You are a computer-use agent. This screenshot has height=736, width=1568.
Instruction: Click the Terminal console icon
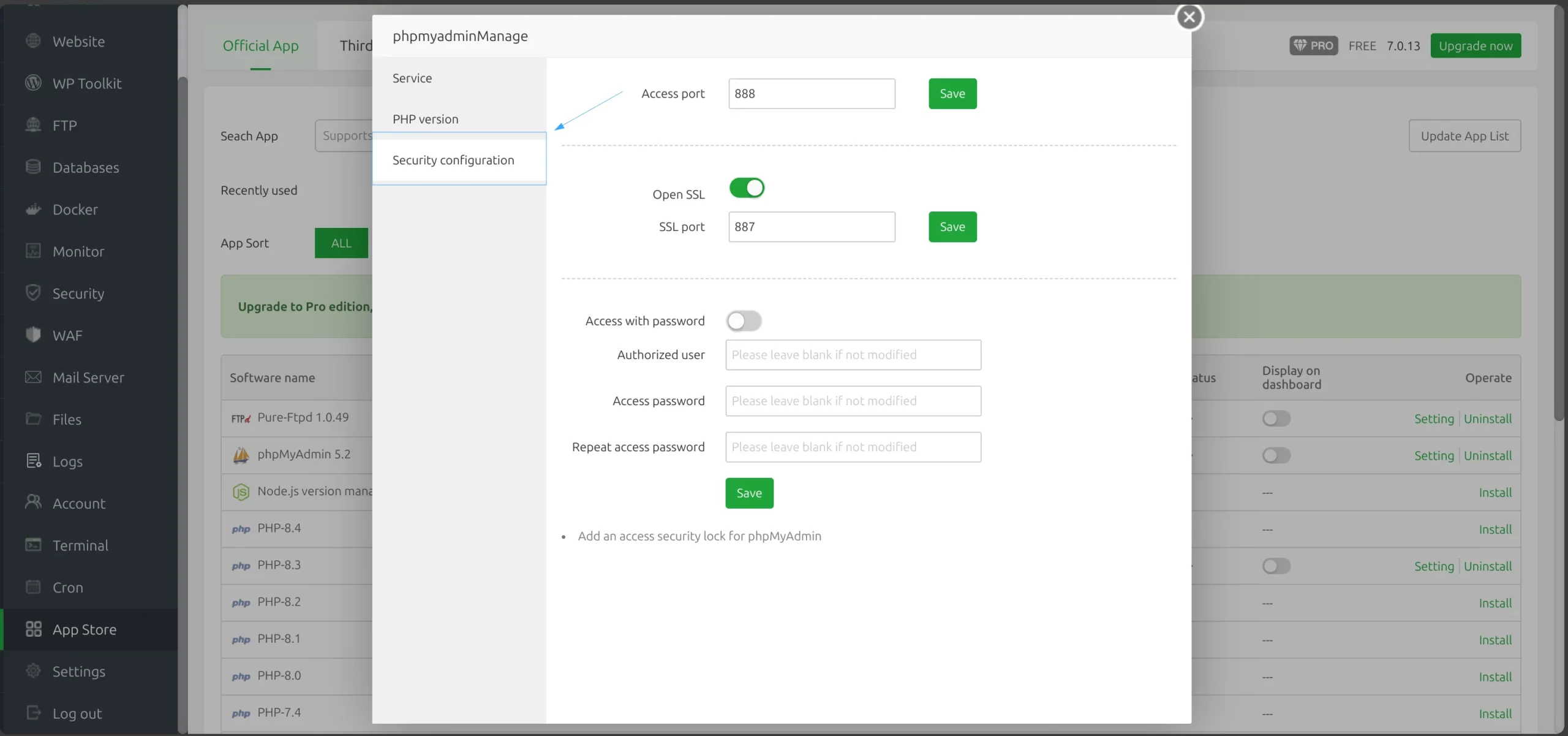(34, 545)
